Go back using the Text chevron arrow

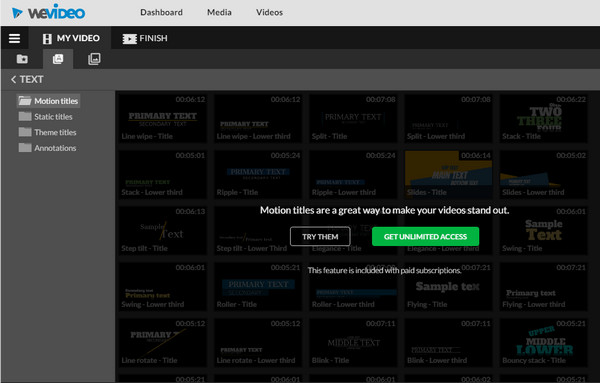[x=13, y=80]
